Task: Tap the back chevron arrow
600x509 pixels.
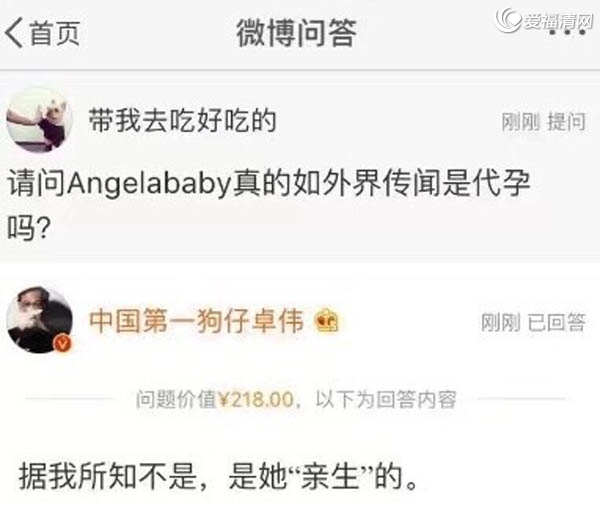Action: pos(14,33)
